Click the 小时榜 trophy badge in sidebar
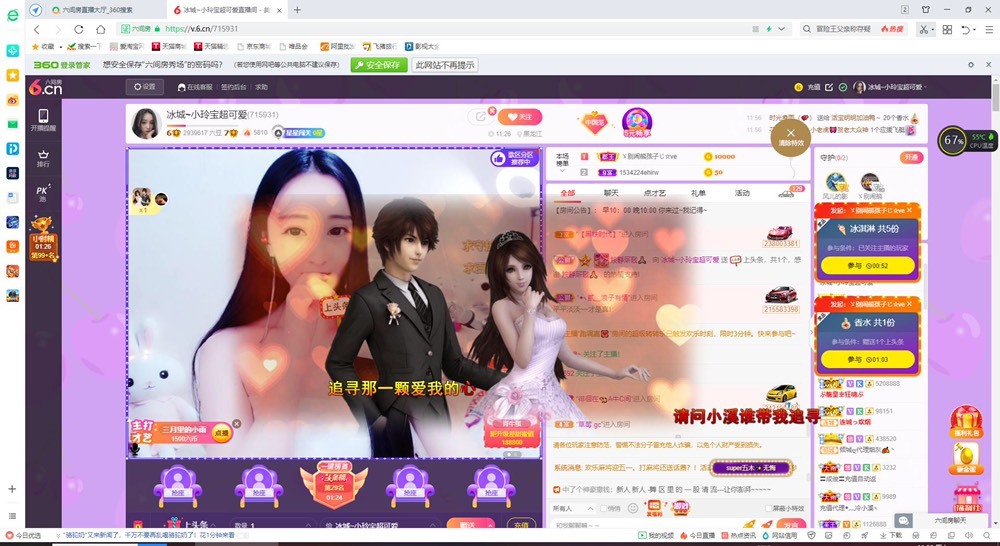The height and width of the screenshot is (546, 1000). [x=43, y=238]
